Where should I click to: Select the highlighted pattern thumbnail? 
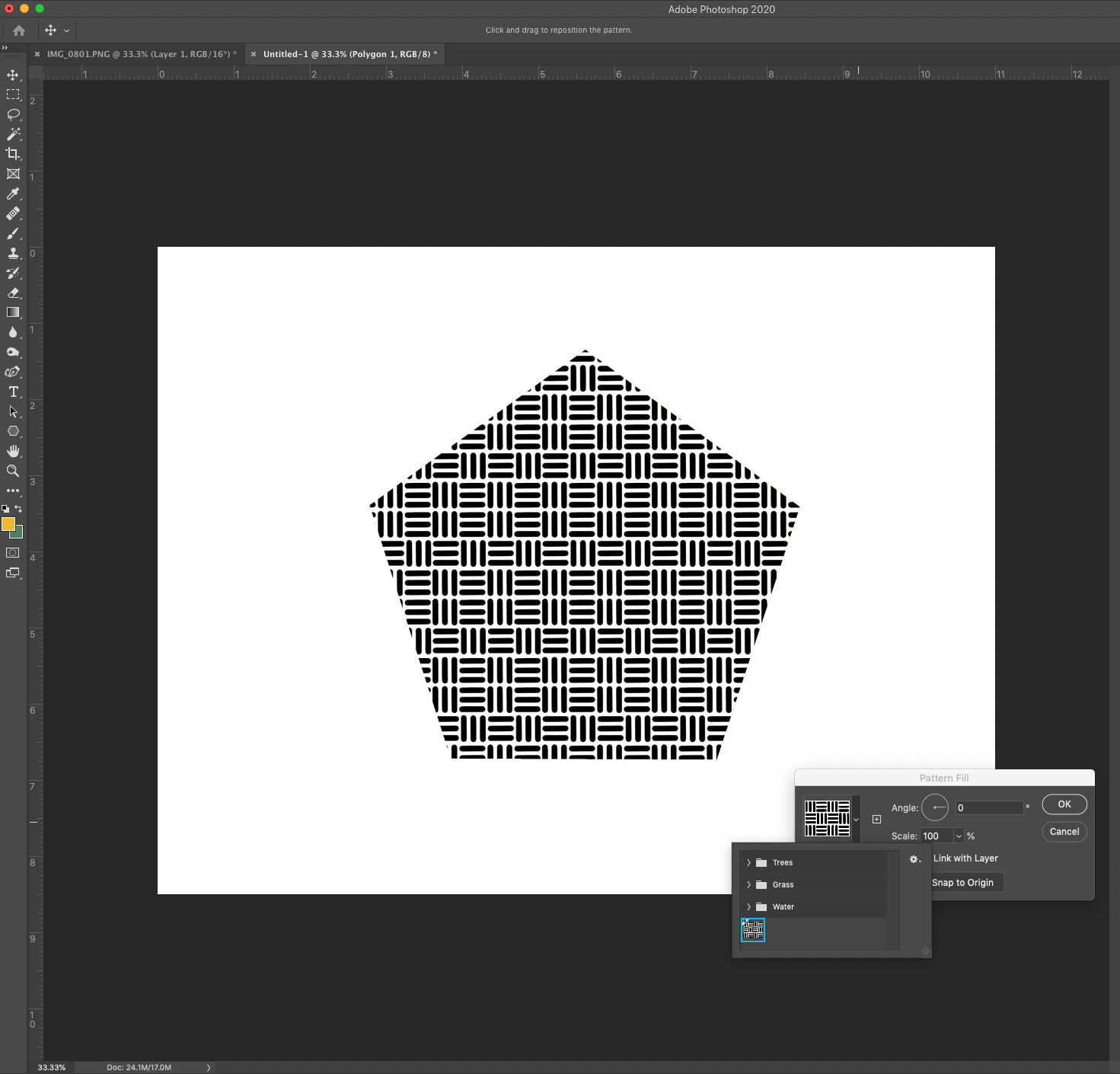pos(753,929)
